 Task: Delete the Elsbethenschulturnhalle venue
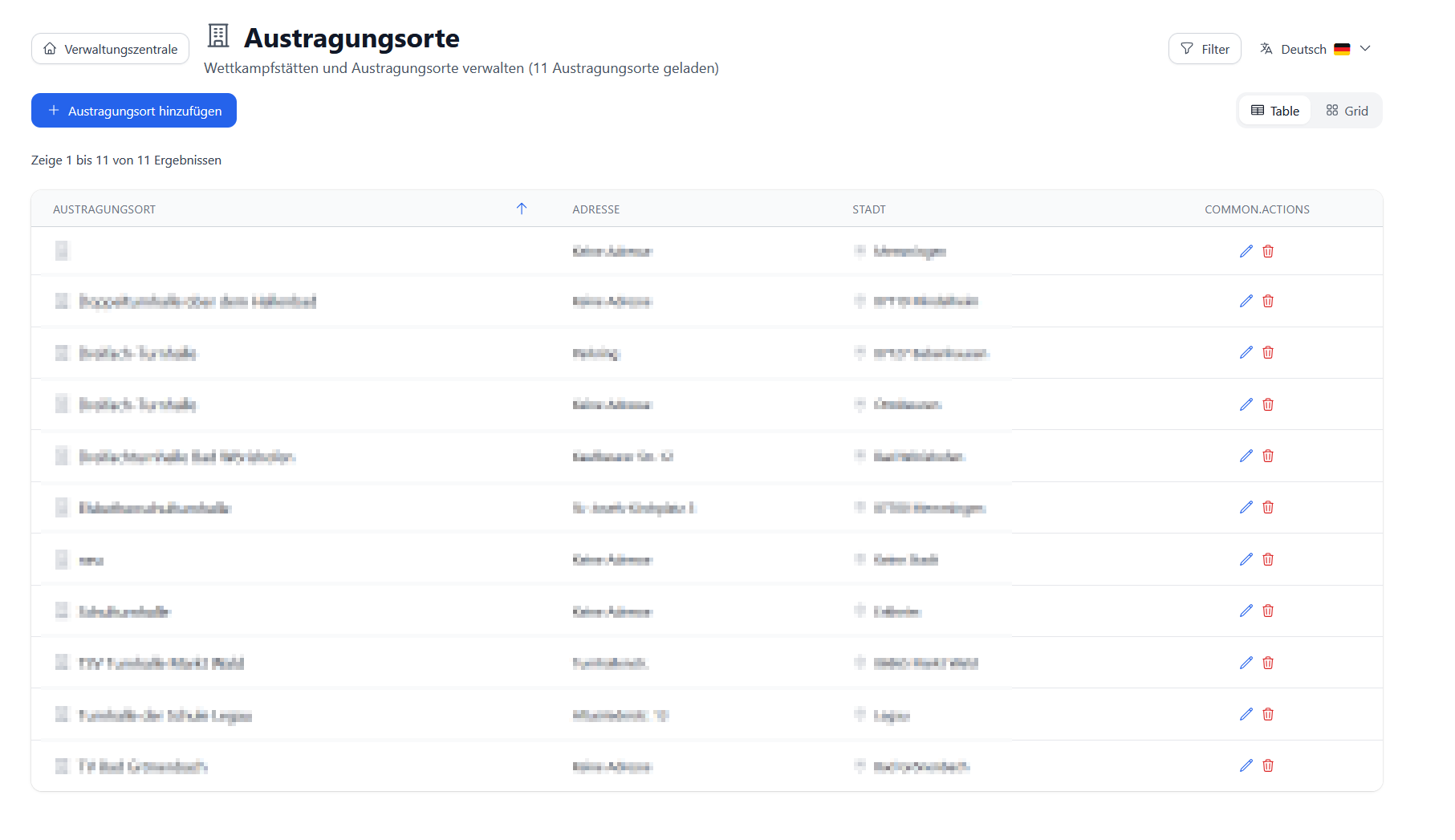click(x=1268, y=507)
